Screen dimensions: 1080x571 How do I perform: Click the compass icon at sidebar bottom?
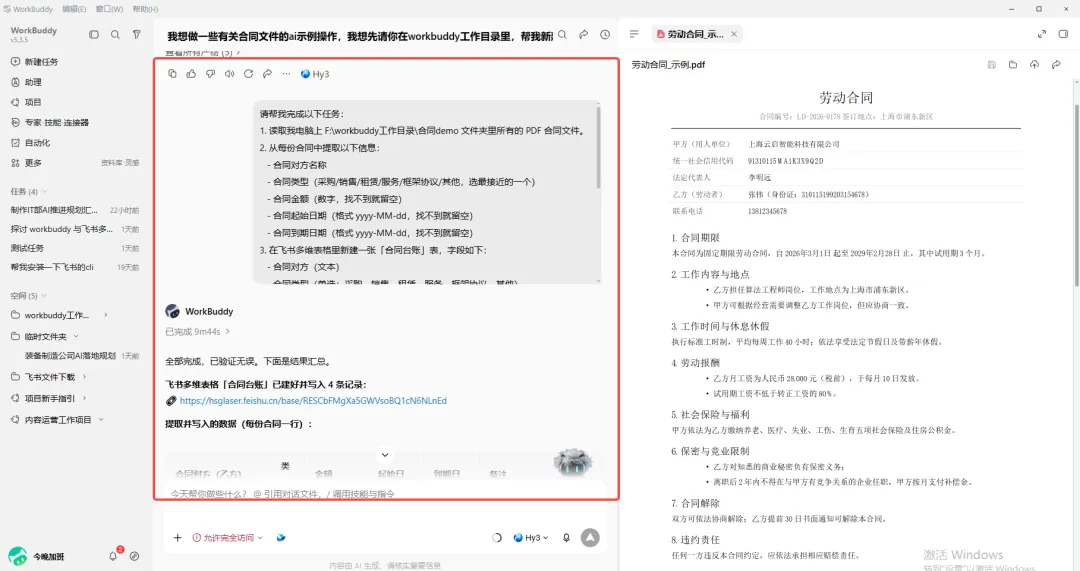tap(134, 556)
